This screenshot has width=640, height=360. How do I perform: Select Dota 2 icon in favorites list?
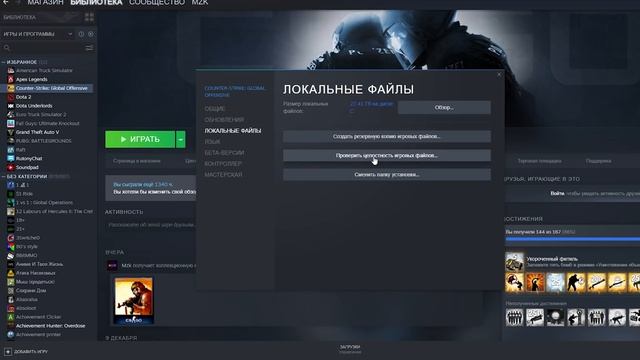point(11,97)
